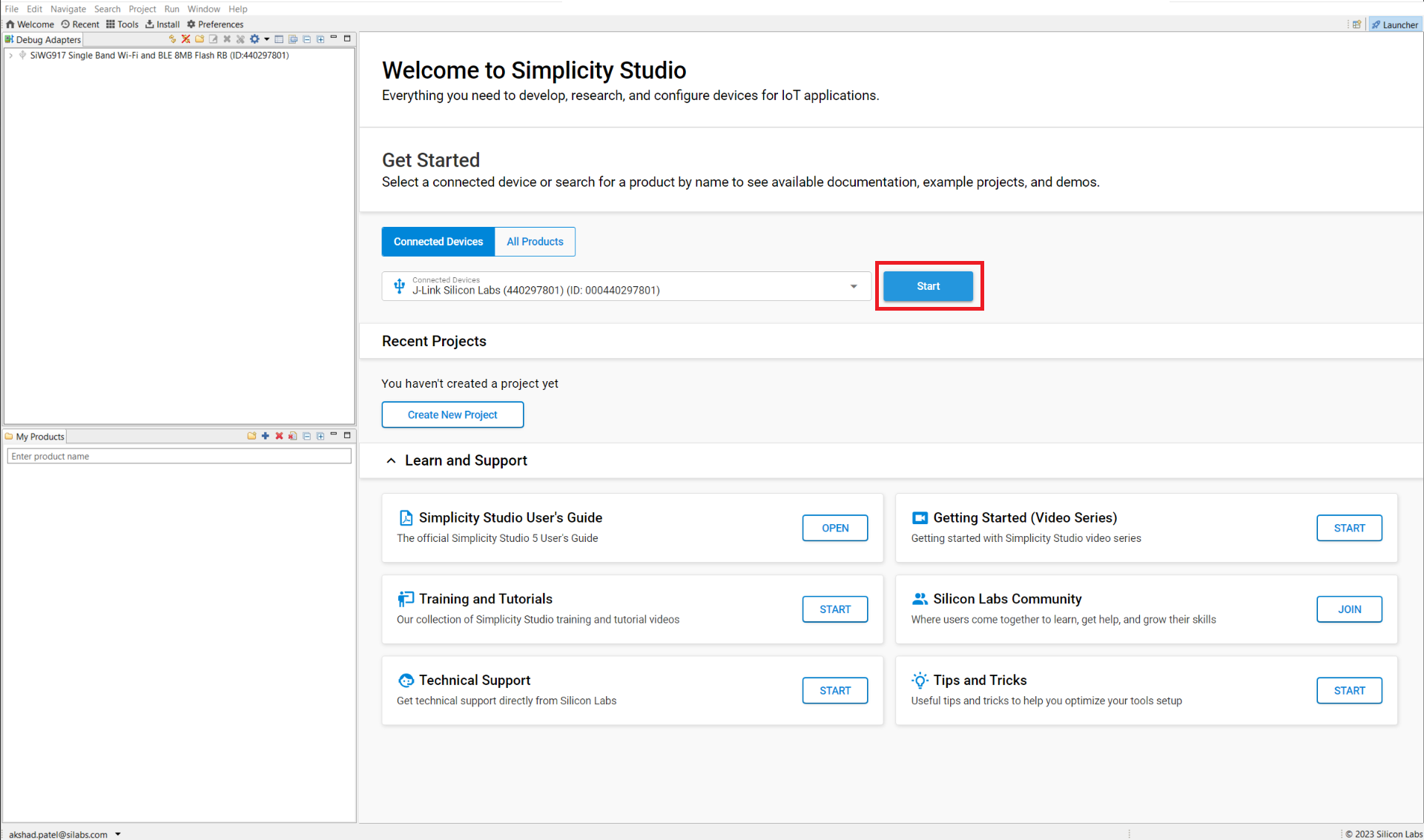Open the File menu
This screenshot has width=1424, height=840.
tap(12, 9)
